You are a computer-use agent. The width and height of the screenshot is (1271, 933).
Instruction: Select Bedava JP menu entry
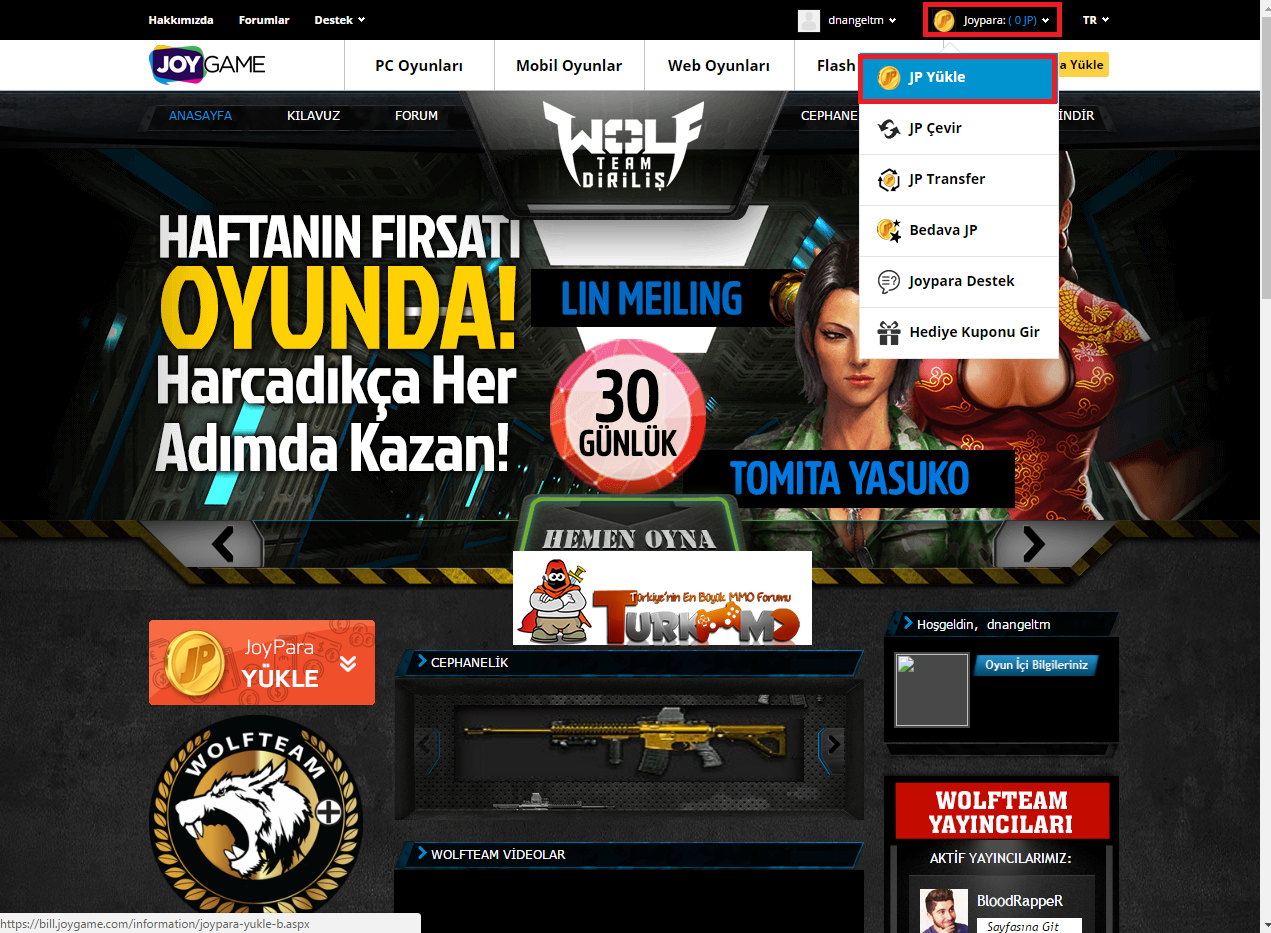[x=958, y=230]
